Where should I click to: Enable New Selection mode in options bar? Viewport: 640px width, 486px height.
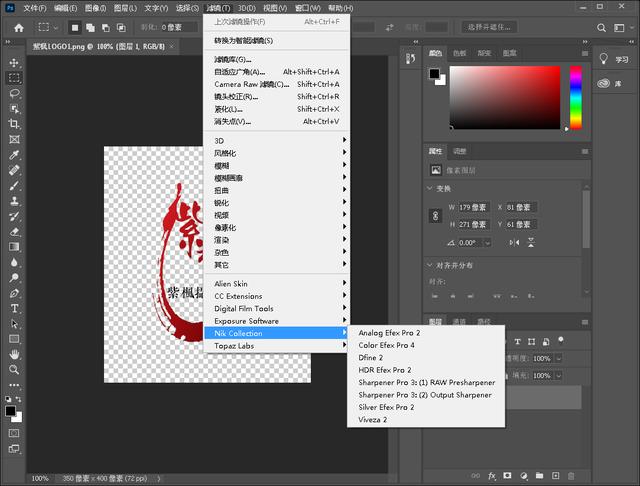75,28
